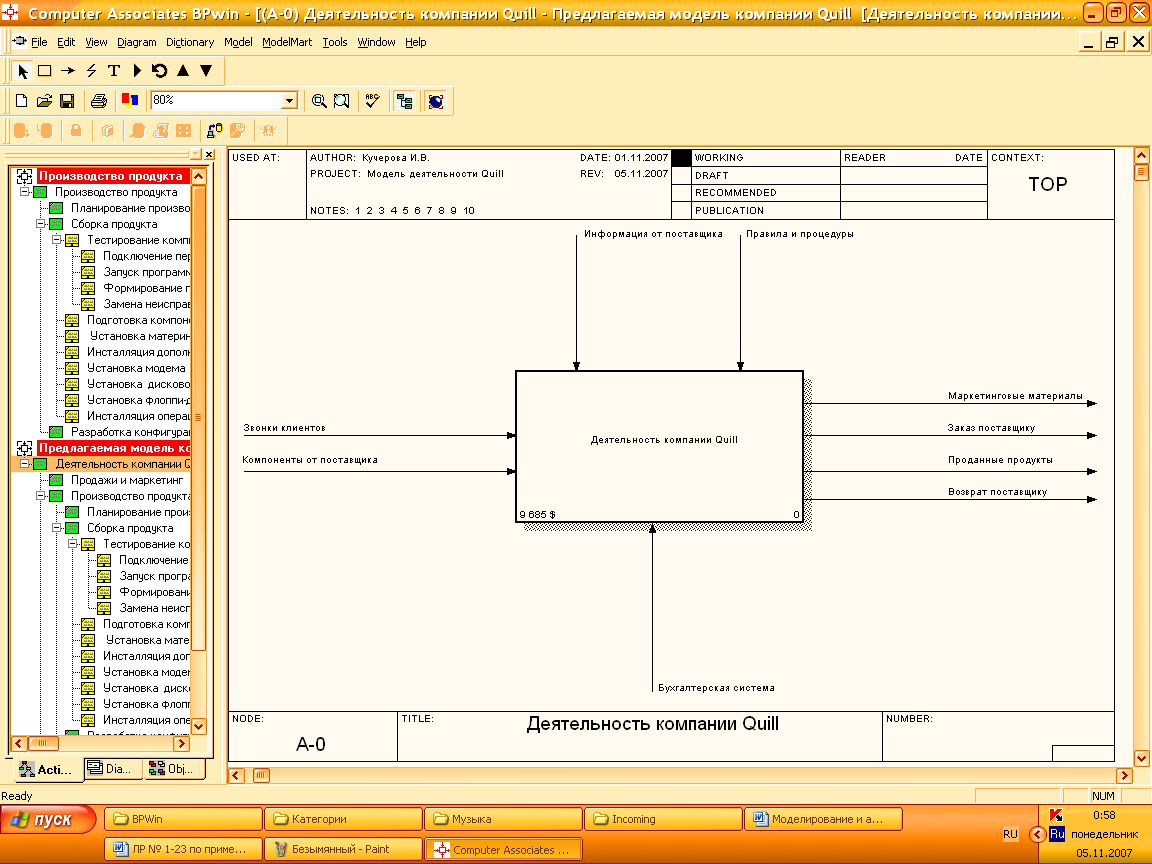
Task: Select the red Предлагаемая модель root node
Action: tap(114, 447)
